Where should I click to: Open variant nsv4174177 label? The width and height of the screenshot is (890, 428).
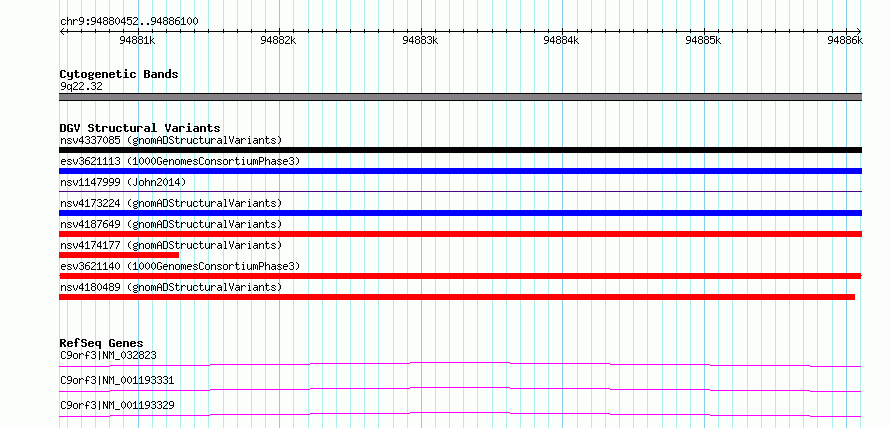coord(171,245)
